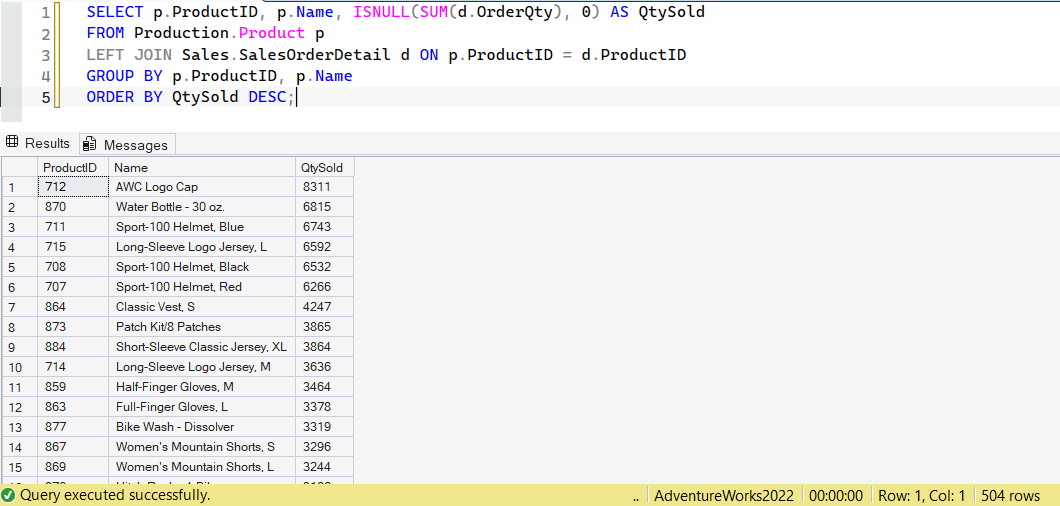The height and width of the screenshot is (506, 1060).
Task: Select result row number 15 header
Action: click(20, 467)
